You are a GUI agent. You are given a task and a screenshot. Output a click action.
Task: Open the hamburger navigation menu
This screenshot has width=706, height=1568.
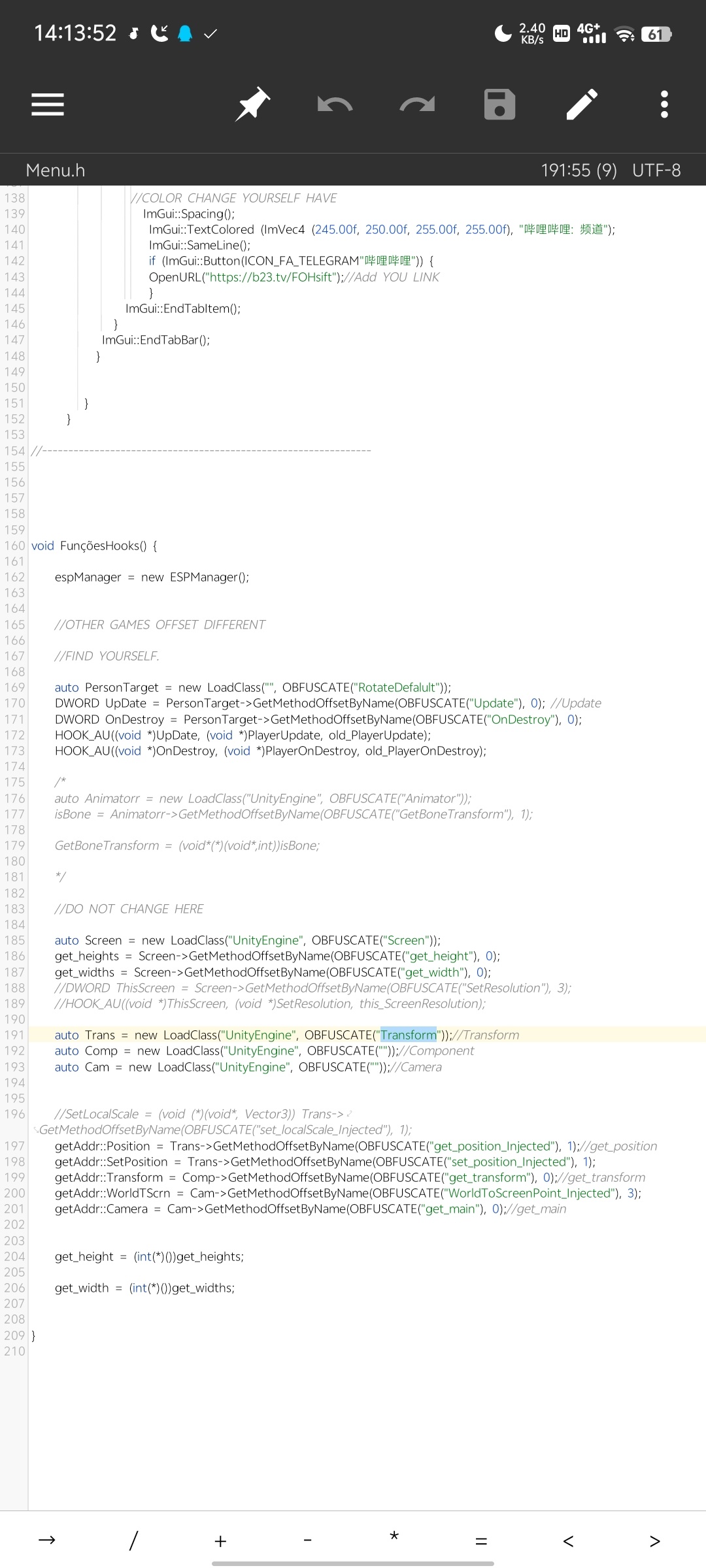coord(48,105)
